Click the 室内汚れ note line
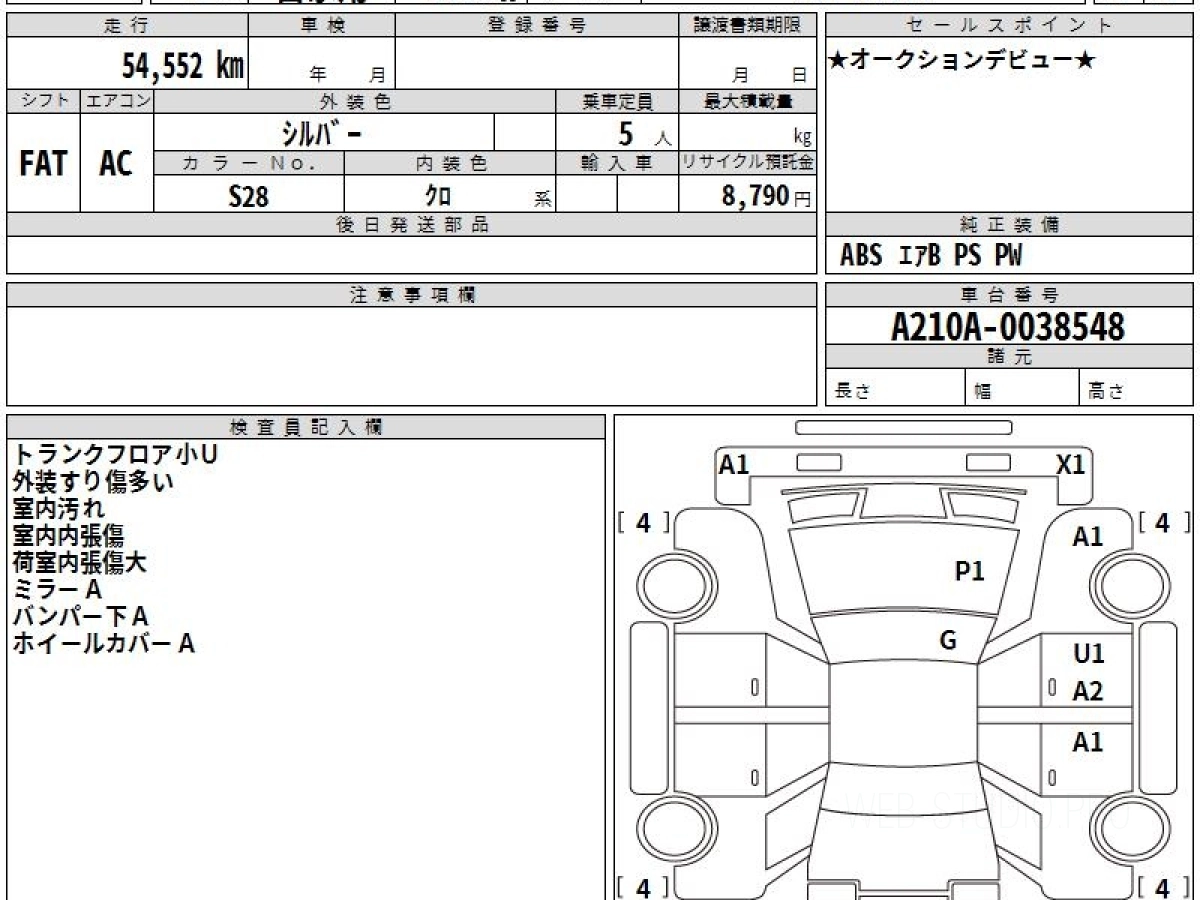The height and width of the screenshot is (900, 1200). pyautogui.click(x=59, y=508)
